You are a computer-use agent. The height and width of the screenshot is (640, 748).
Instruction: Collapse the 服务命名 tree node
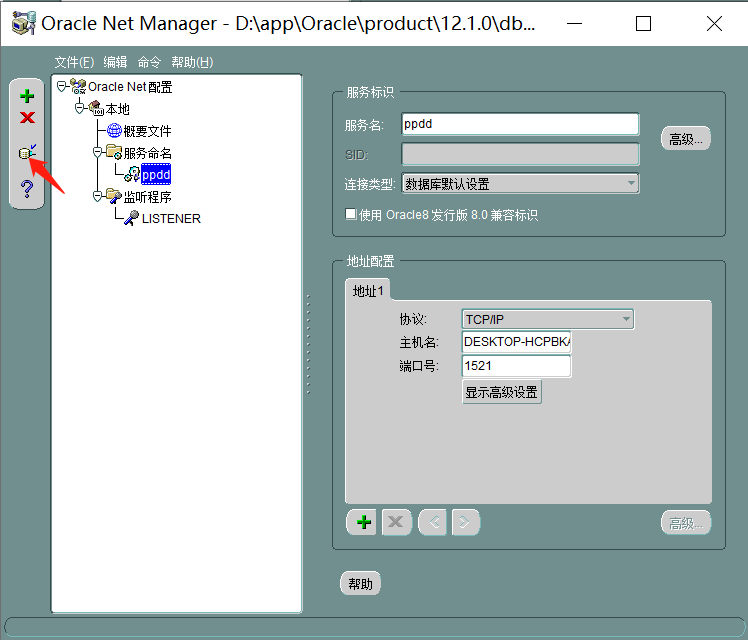[97, 152]
